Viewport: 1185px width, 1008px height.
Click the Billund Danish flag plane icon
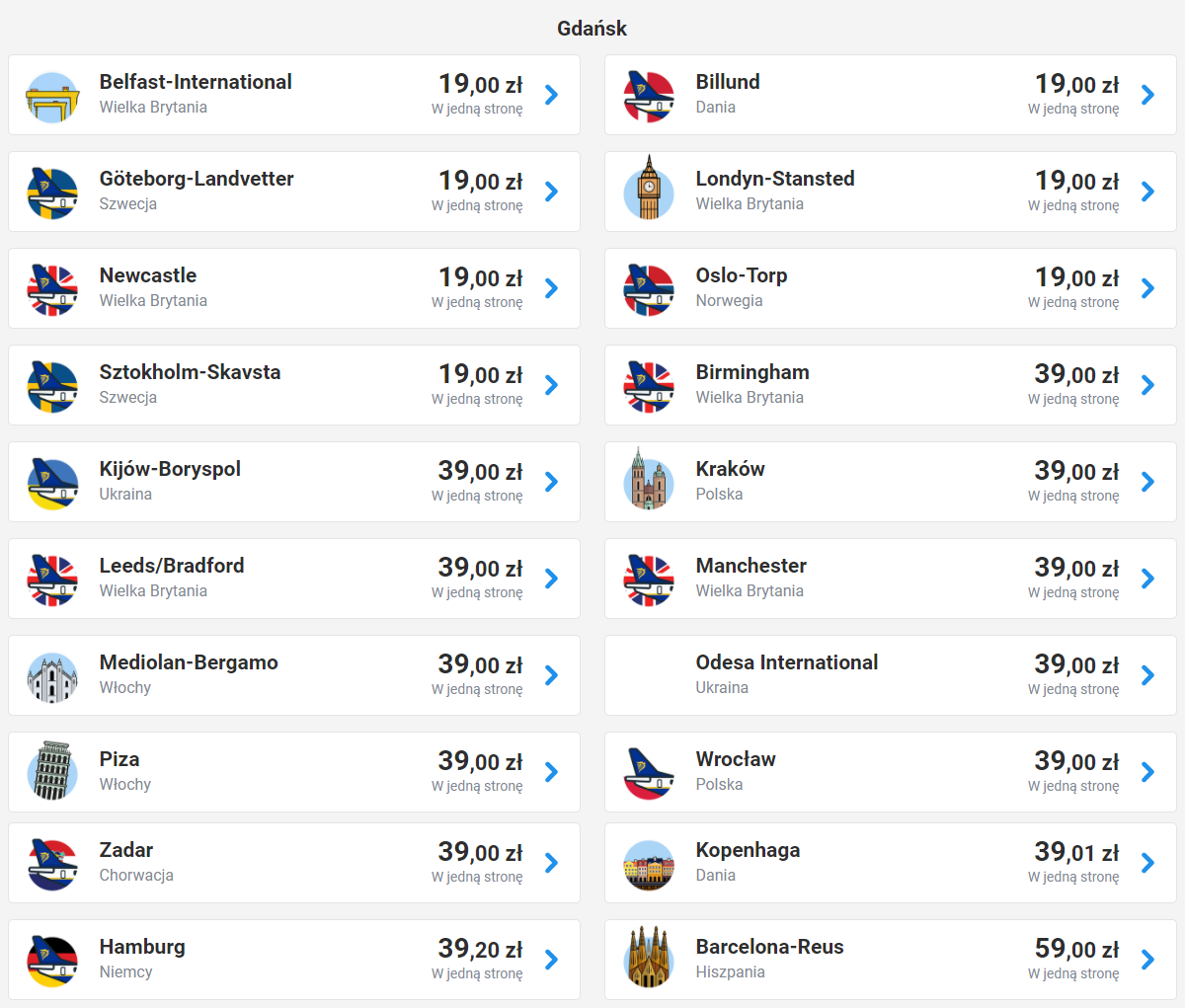point(649,96)
